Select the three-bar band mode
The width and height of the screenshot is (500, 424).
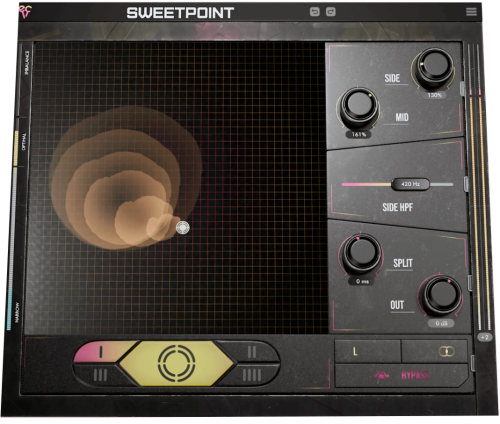click(100, 375)
